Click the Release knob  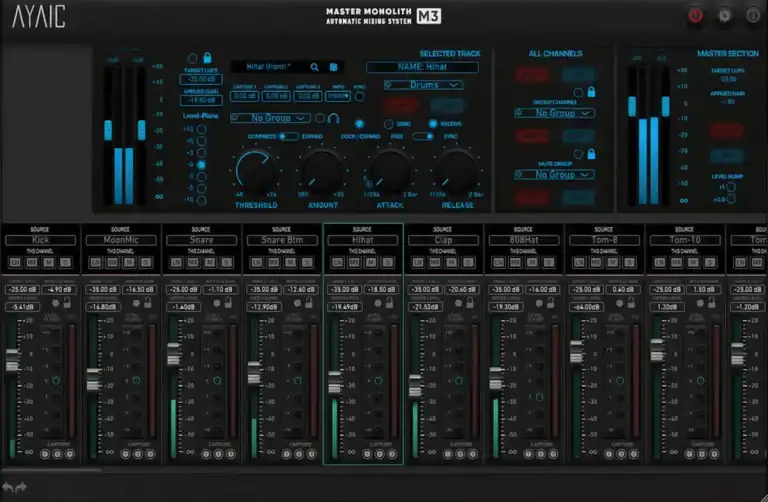point(457,171)
